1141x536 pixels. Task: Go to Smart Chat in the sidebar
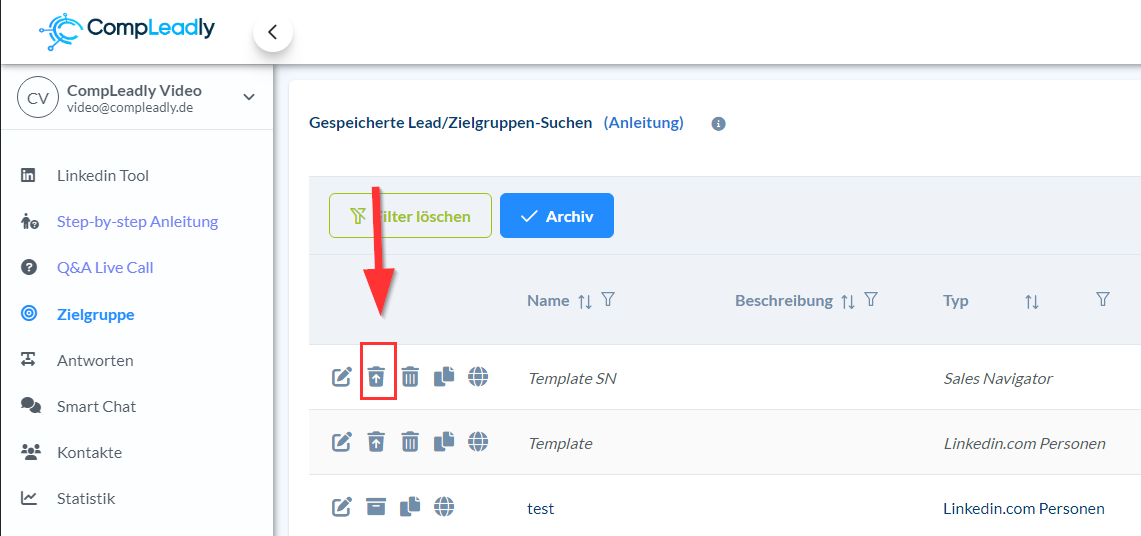point(96,406)
